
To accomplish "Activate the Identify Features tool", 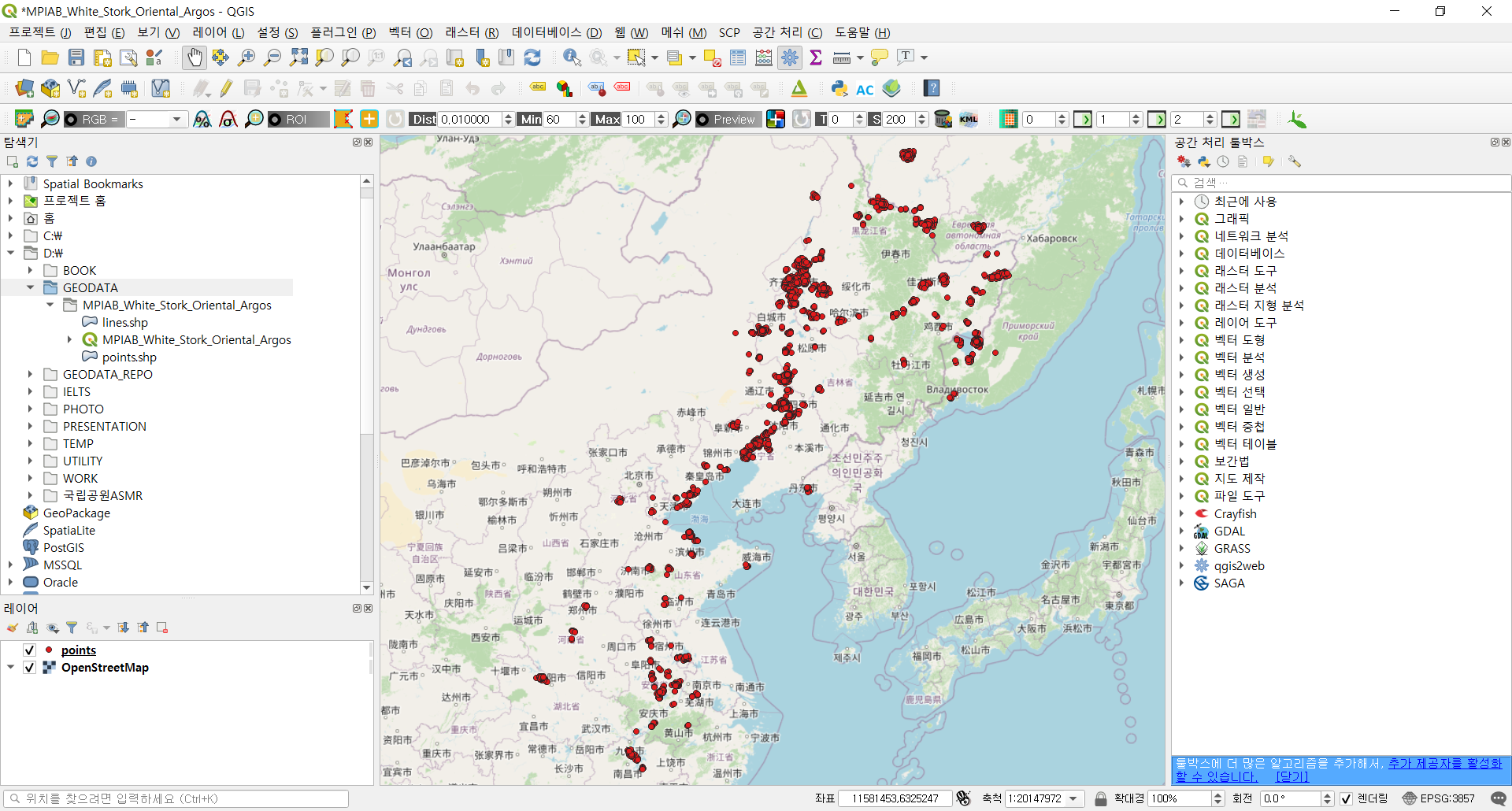I will 573,57.
